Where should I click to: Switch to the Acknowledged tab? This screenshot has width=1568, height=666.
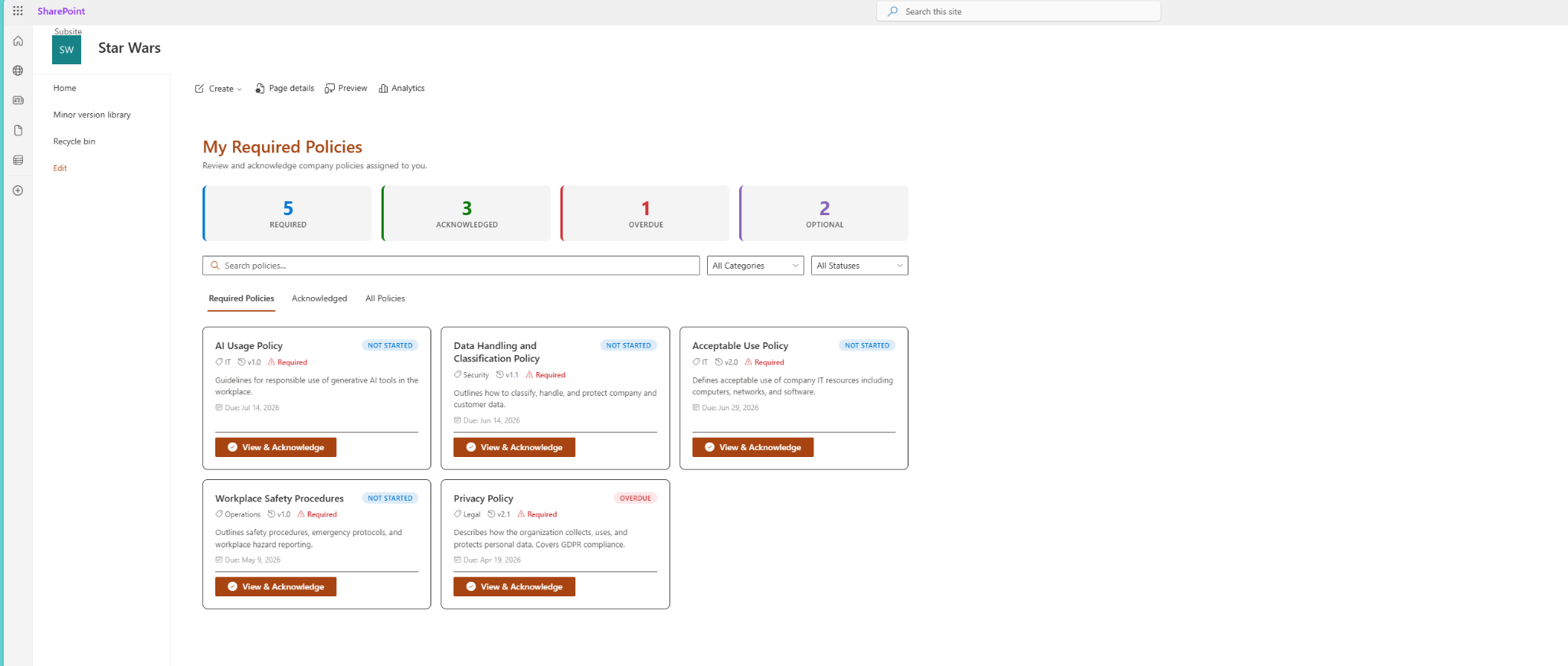(319, 299)
